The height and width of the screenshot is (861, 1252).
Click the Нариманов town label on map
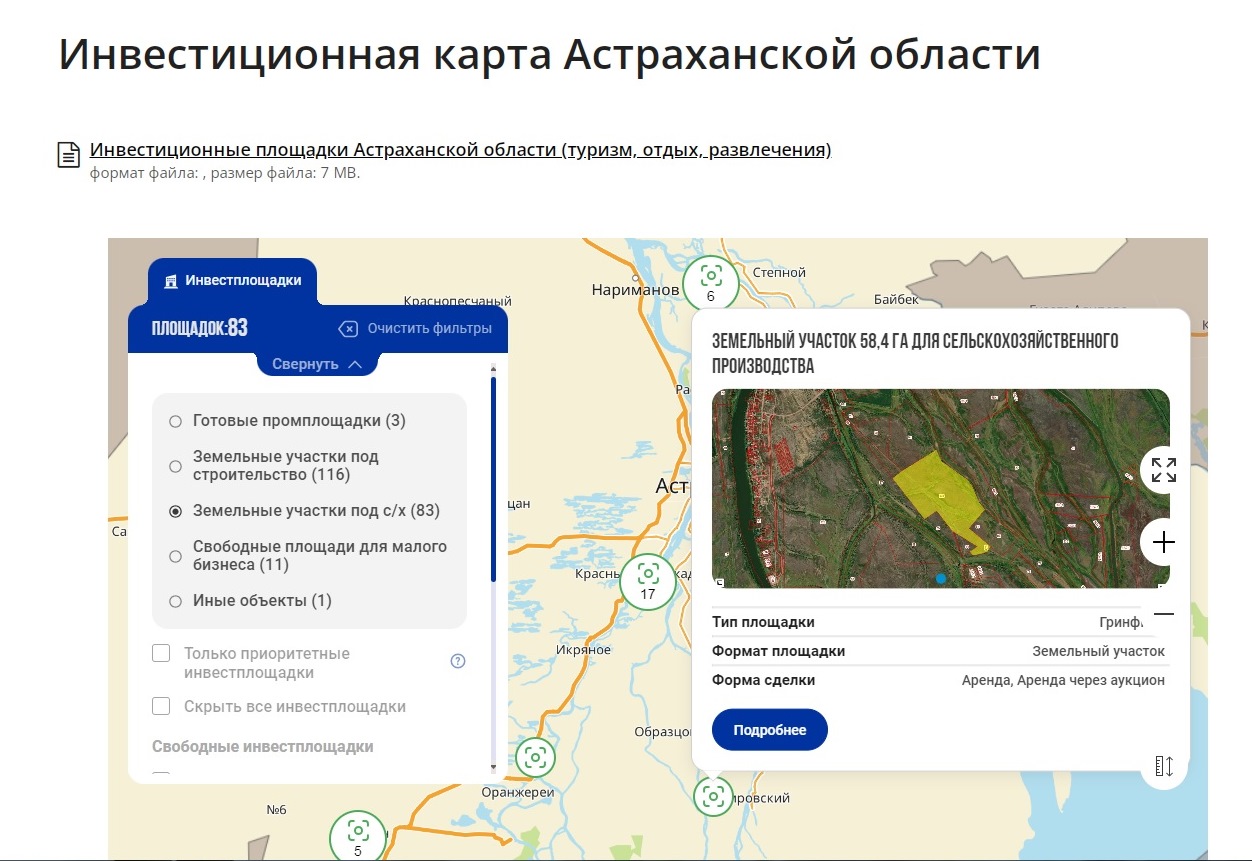[x=635, y=290]
